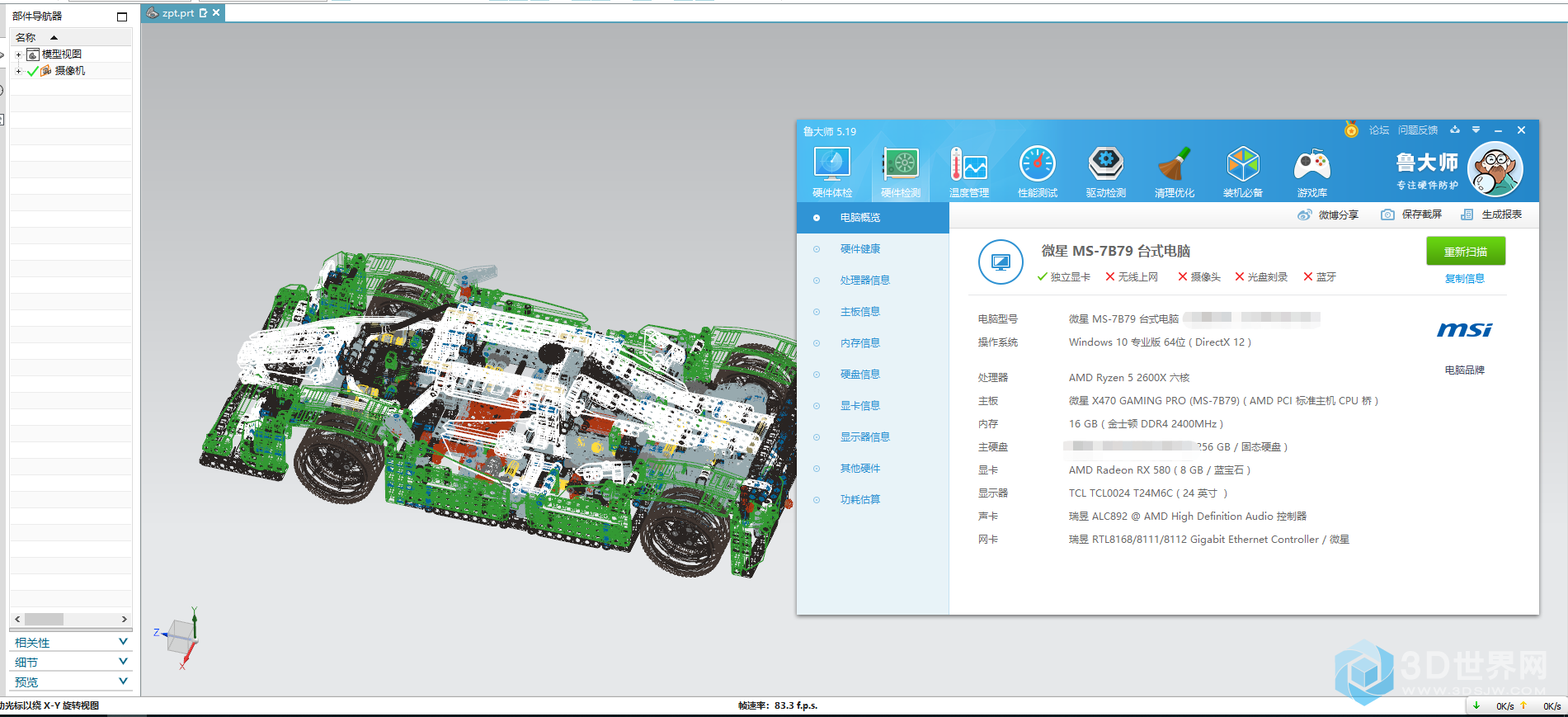The height and width of the screenshot is (717, 1568).
Task: Sort navigator by 名称 column arrow
Action: click(x=54, y=37)
